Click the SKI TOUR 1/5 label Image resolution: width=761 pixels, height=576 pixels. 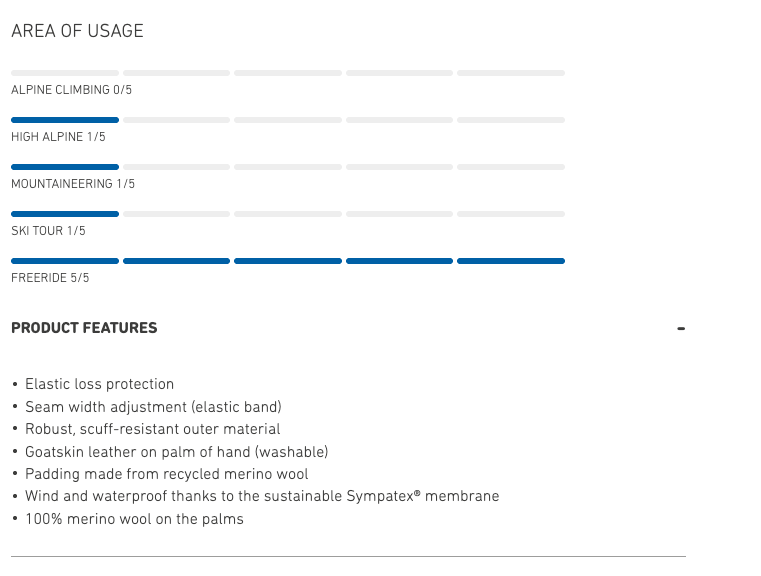tap(48, 231)
